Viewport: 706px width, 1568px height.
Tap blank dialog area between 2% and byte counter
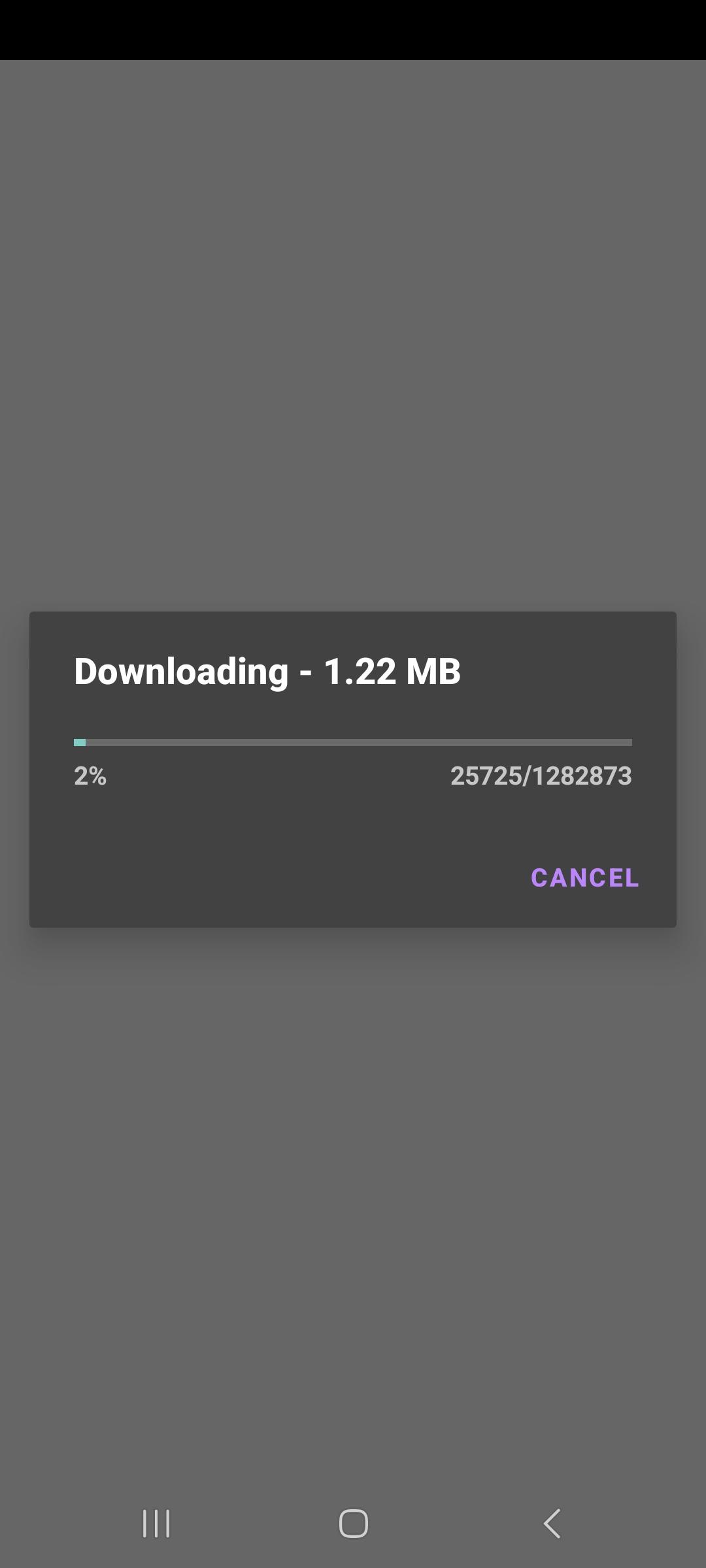click(278, 776)
